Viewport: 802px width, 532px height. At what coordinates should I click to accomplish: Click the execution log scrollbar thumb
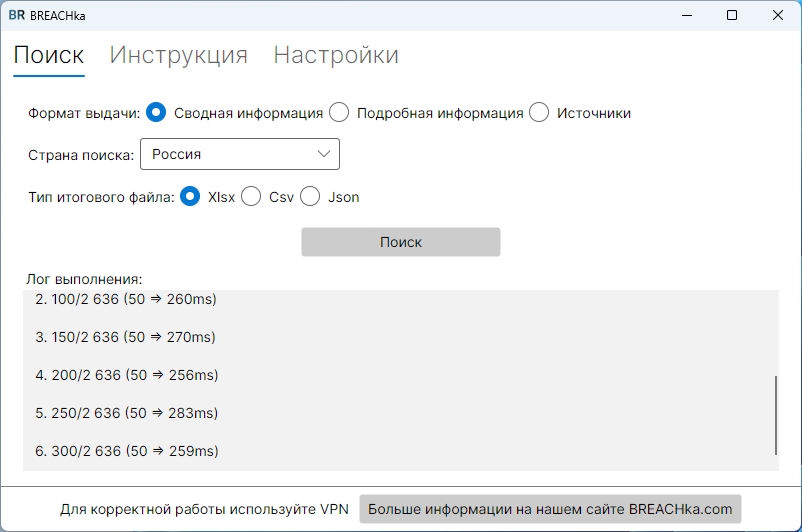coord(775,415)
